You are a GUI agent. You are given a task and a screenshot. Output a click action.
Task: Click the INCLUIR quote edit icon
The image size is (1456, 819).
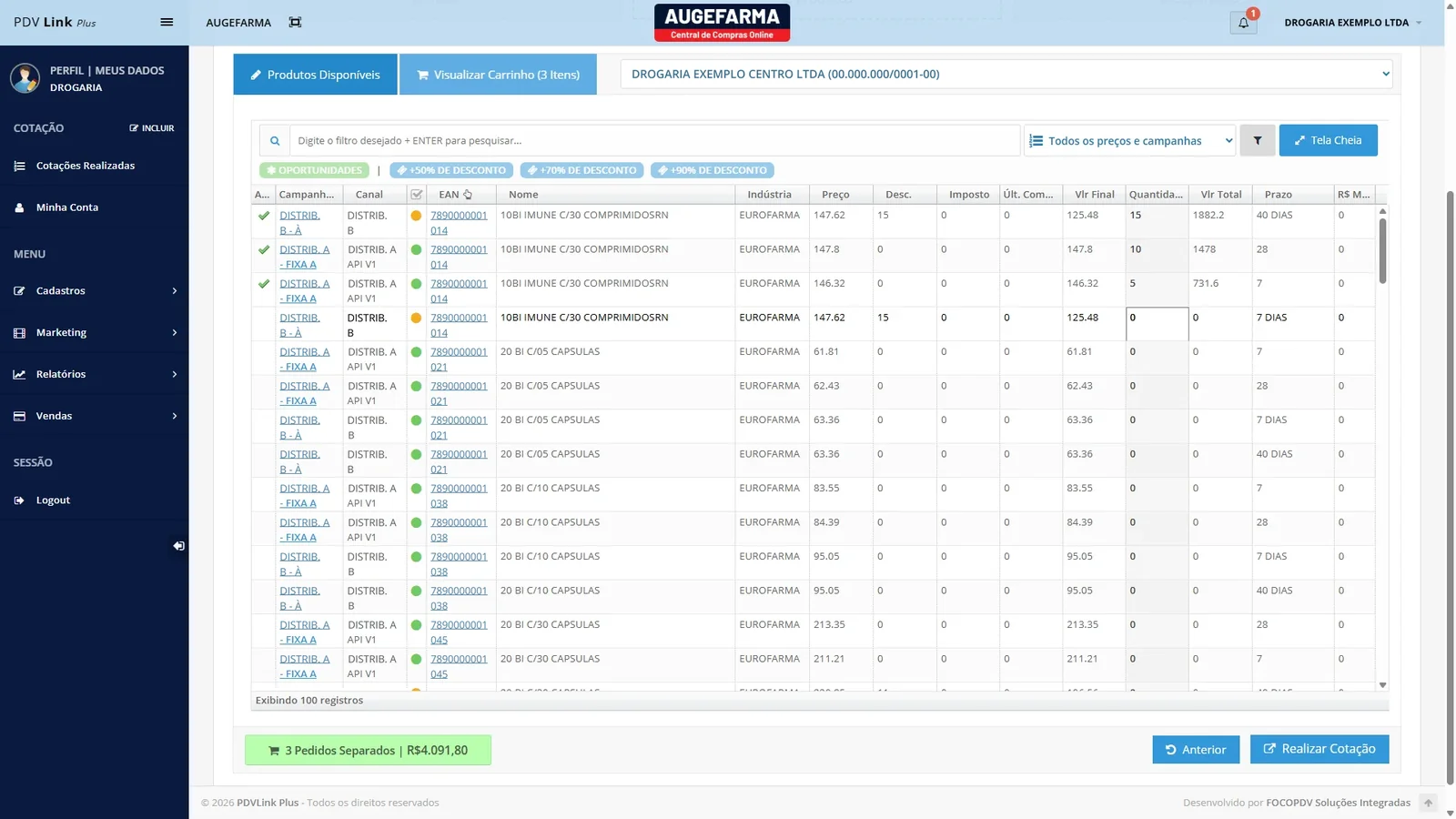tap(151, 128)
